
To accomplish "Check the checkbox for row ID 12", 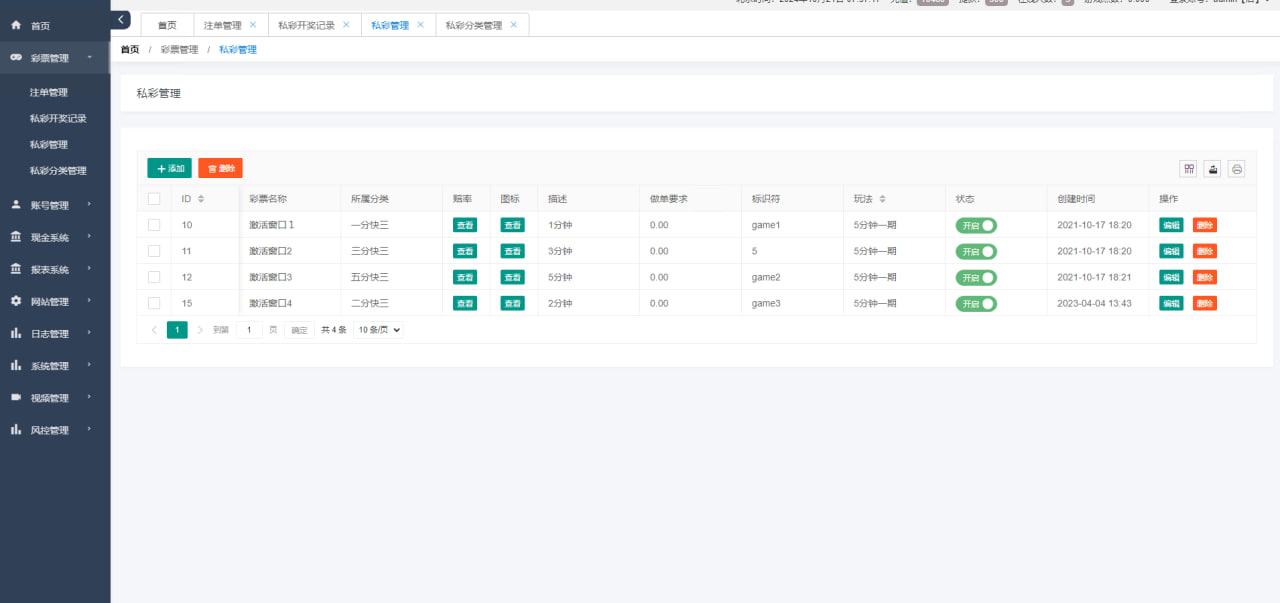I will (154, 277).
